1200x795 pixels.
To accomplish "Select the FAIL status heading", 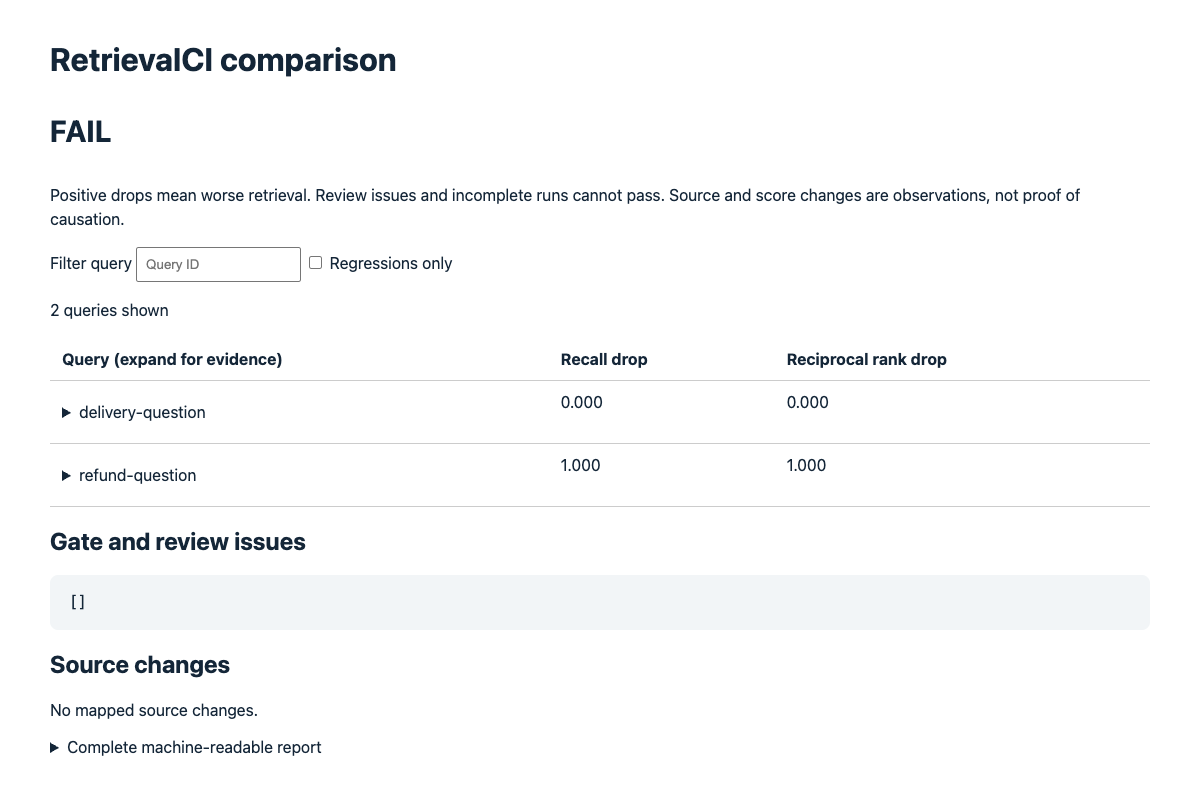I will tap(81, 132).
